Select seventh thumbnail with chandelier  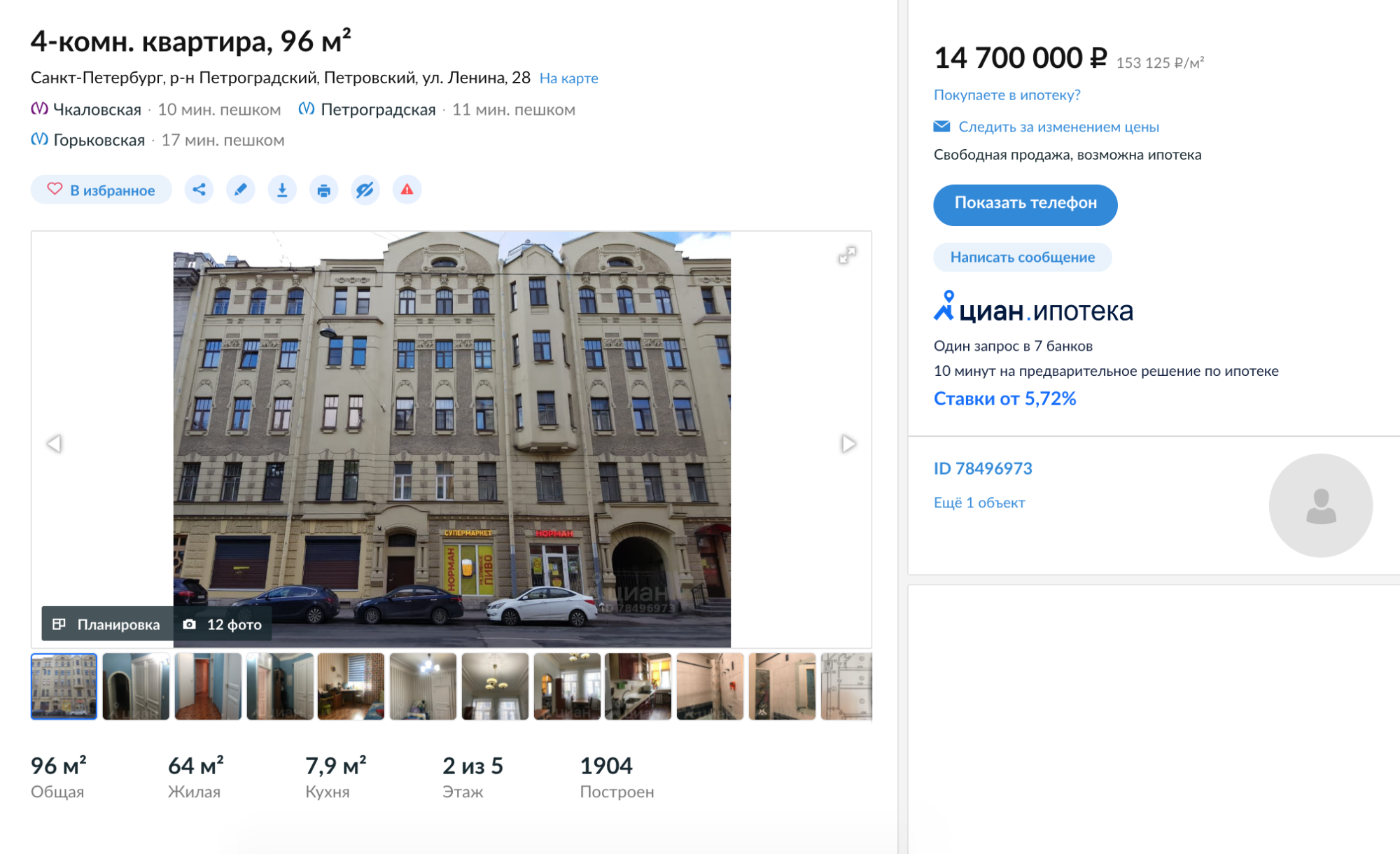(x=495, y=686)
